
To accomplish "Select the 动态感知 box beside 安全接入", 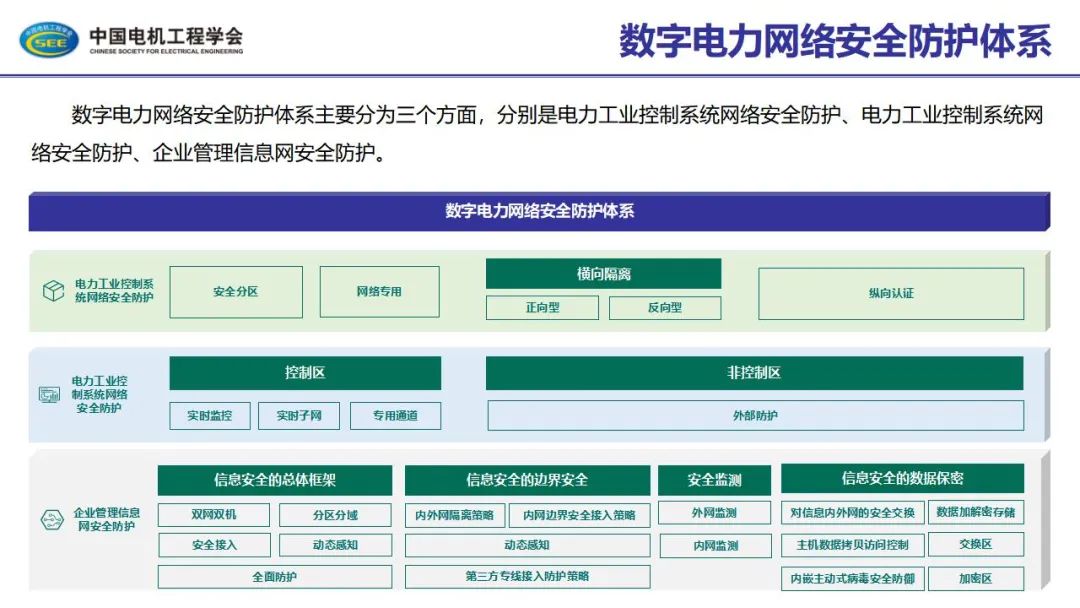I will (335, 545).
